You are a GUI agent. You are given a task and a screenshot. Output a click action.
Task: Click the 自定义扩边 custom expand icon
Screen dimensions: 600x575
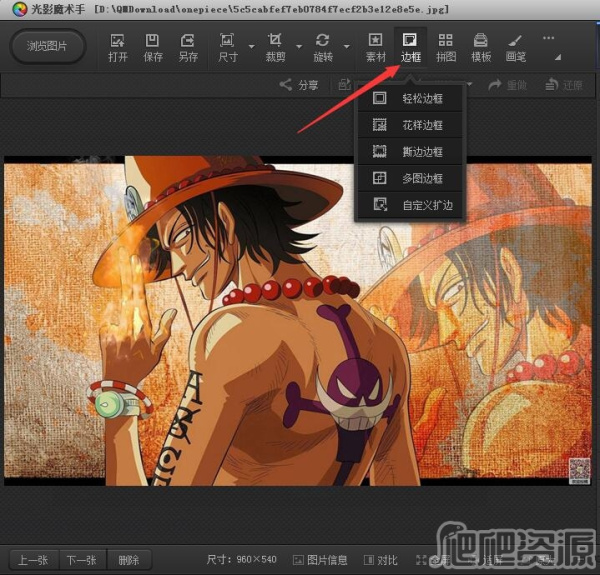pos(380,204)
